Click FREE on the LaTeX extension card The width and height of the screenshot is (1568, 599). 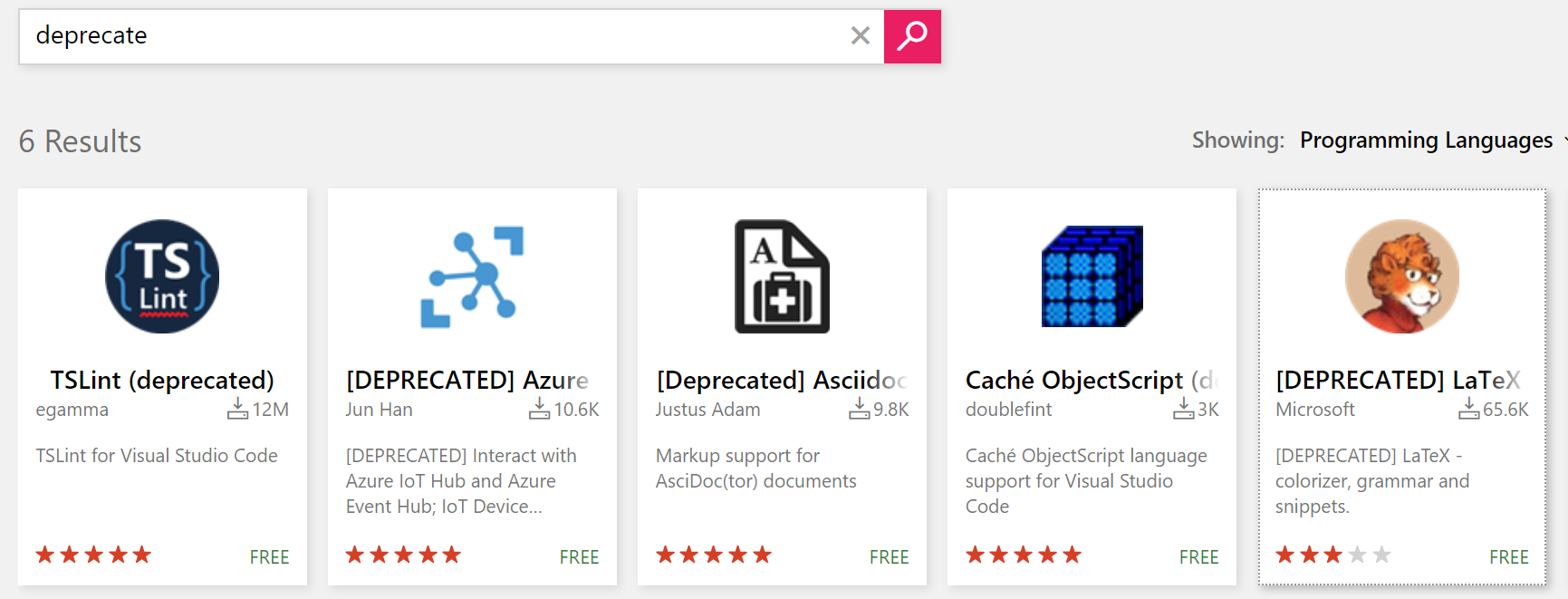(x=1509, y=556)
